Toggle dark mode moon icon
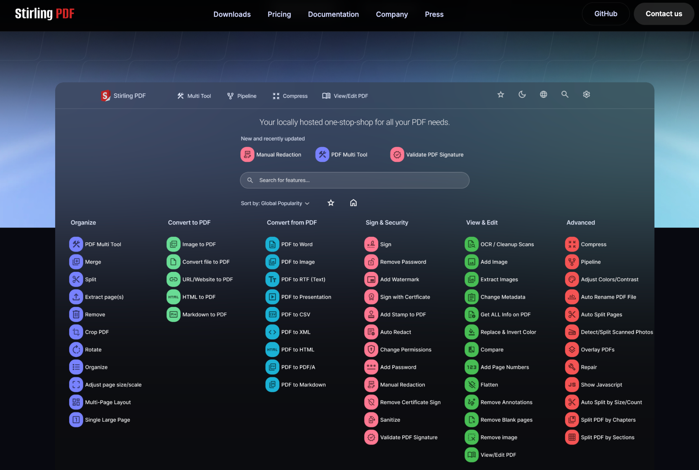Viewport: 699px width, 470px height. (522, 95)
